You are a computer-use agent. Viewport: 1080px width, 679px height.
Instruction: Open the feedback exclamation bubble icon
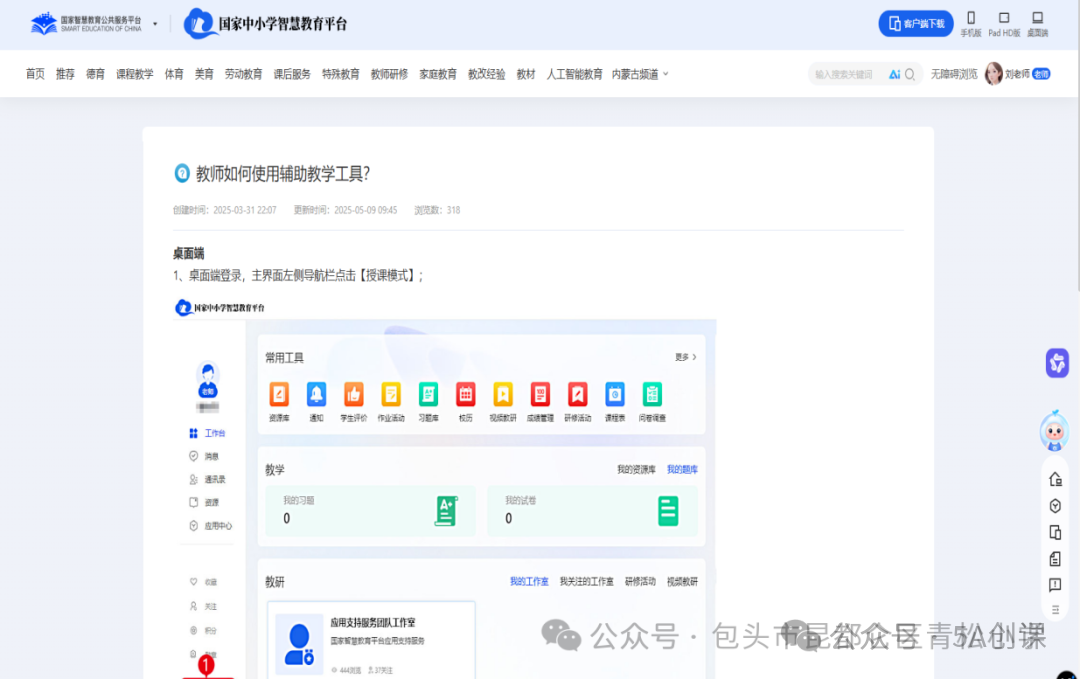pos(1055,585)
